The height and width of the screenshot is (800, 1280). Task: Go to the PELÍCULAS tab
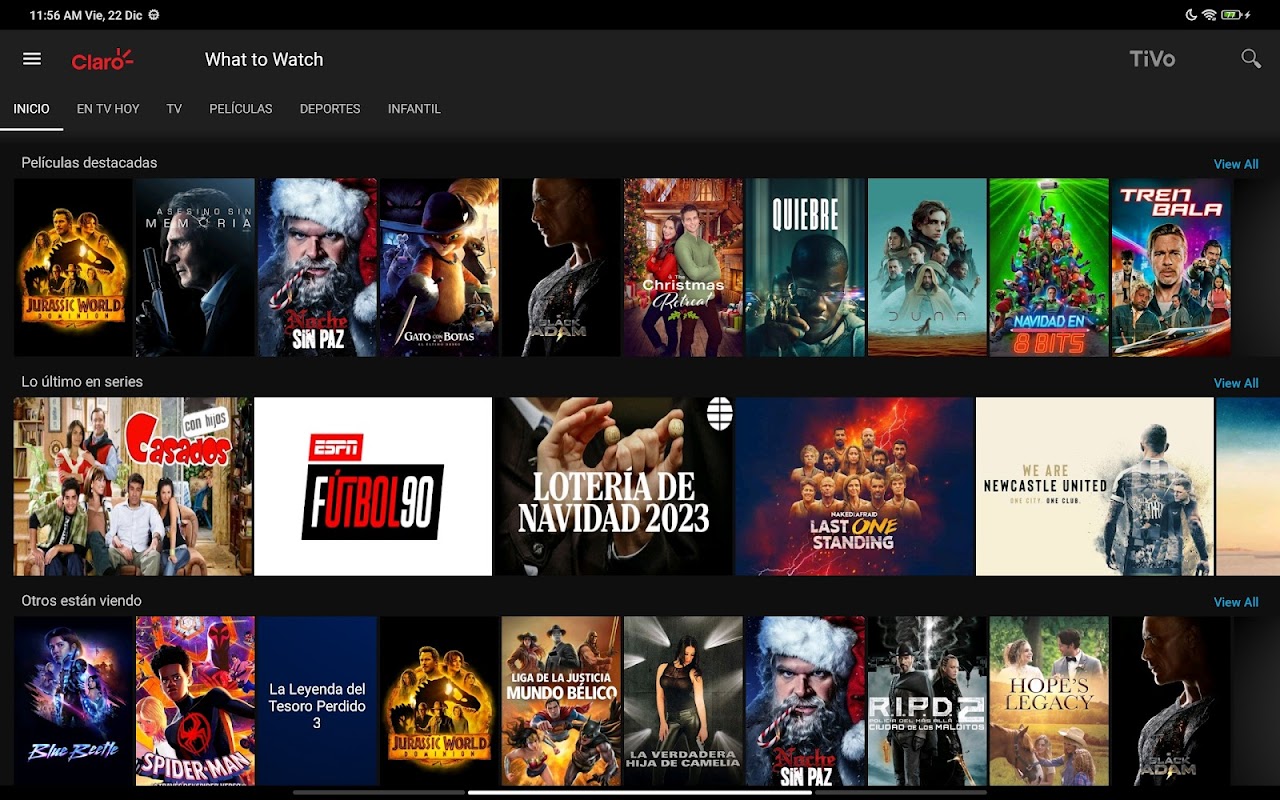(x=241, y=109)
